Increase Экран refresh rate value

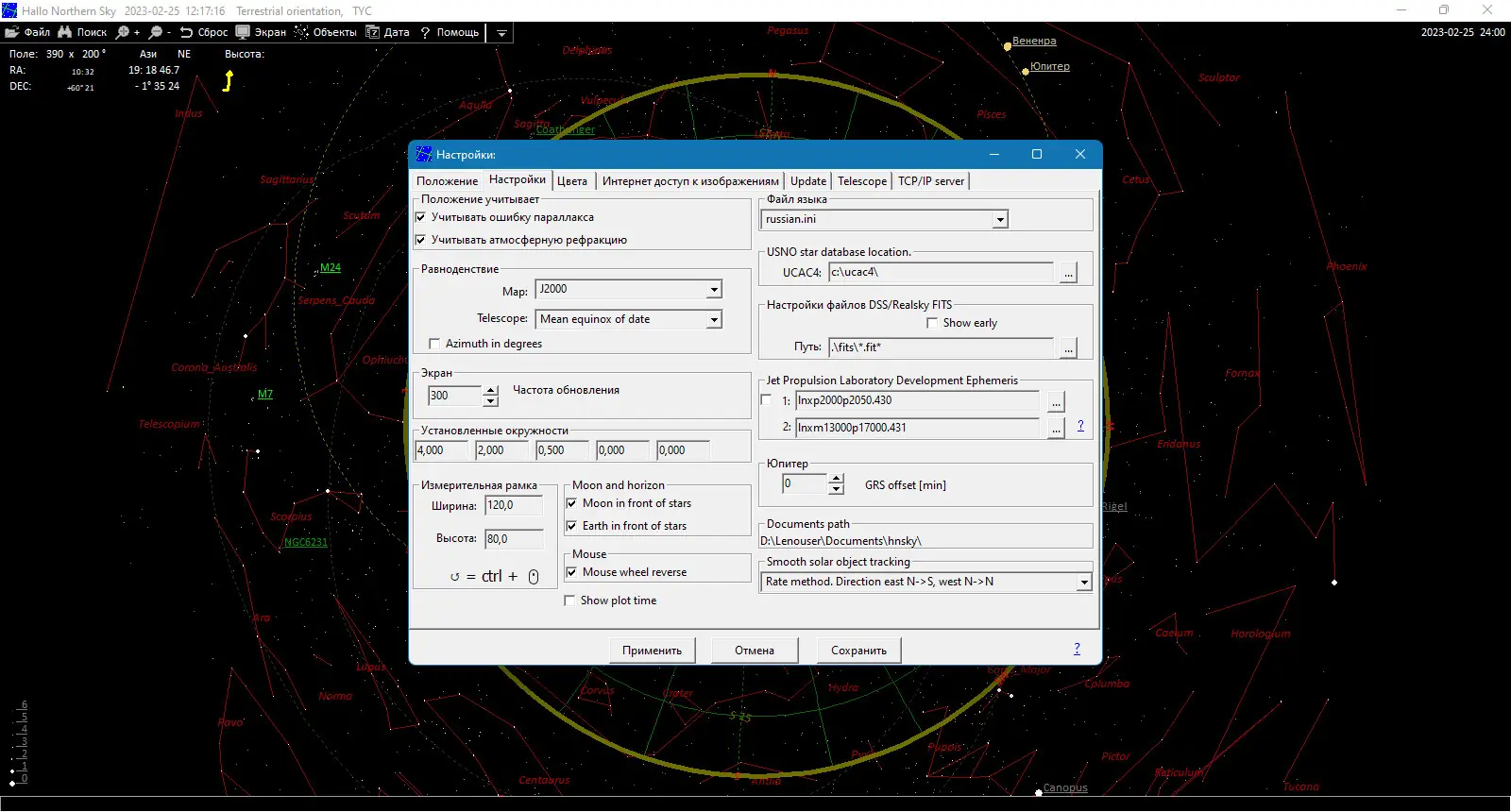coord(490,391)
